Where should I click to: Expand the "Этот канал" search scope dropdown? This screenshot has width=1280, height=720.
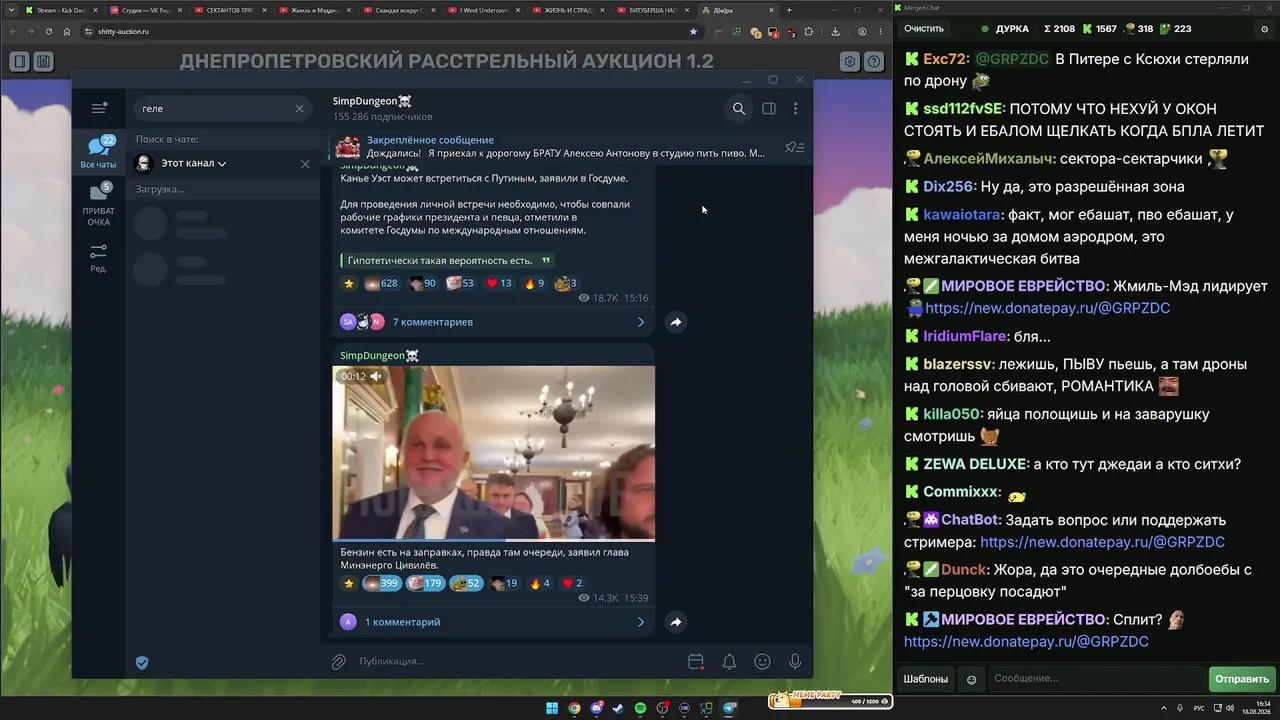(194, 163)
